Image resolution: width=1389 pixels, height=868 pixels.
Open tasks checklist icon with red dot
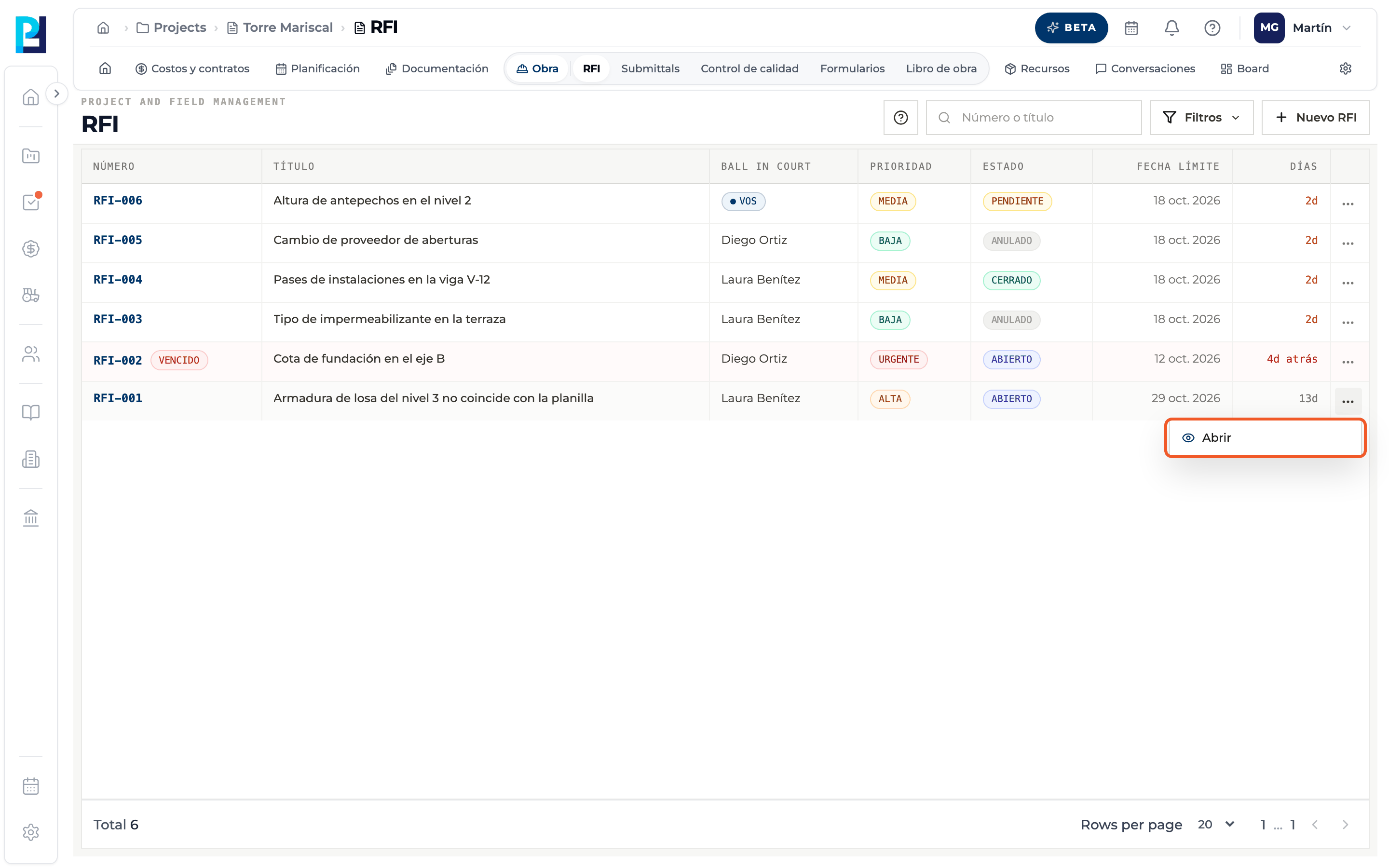coord(30,202)
